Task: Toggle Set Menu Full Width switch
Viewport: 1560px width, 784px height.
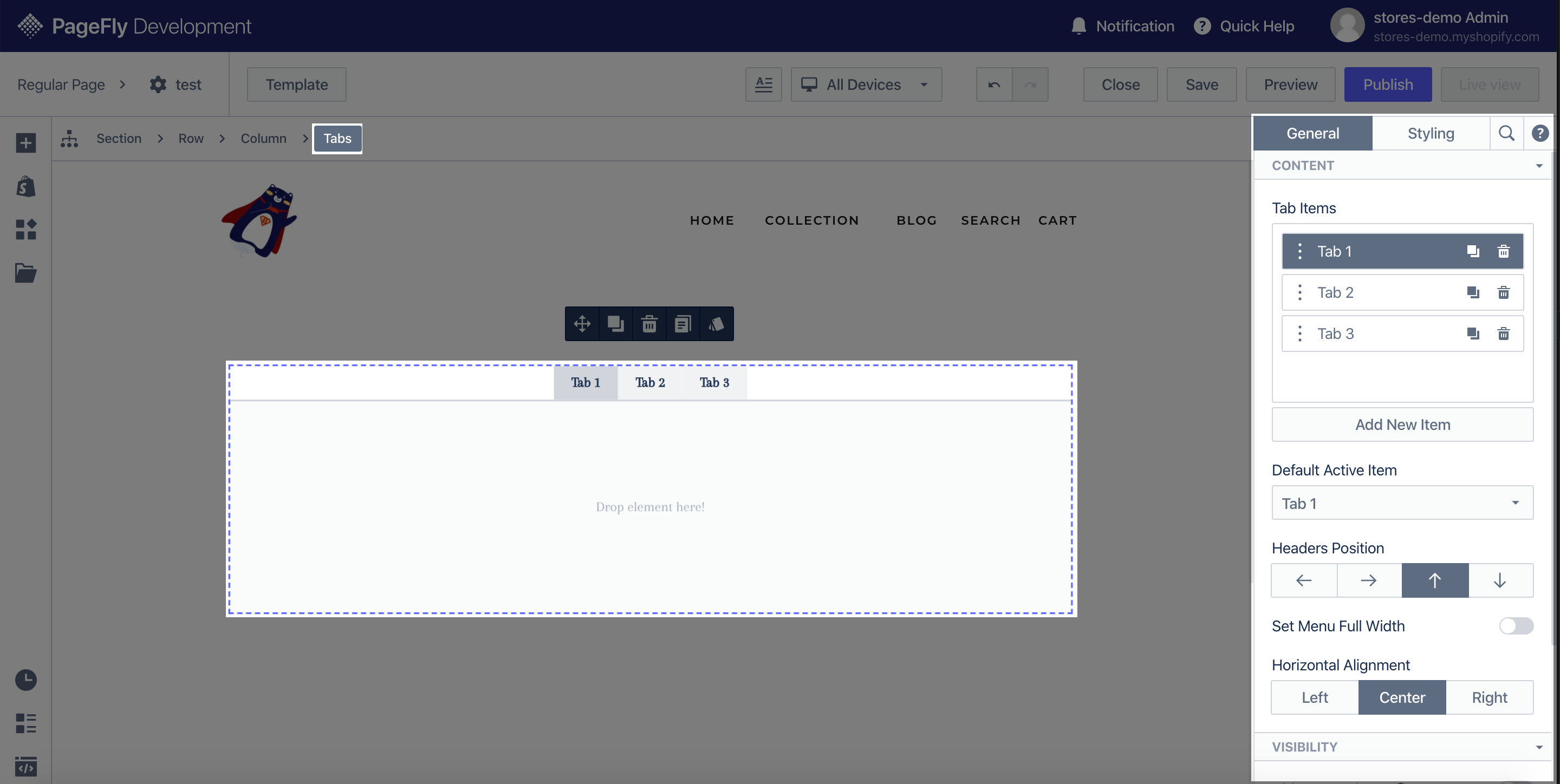Action: pyautogui.click(x=1516, y=626)
